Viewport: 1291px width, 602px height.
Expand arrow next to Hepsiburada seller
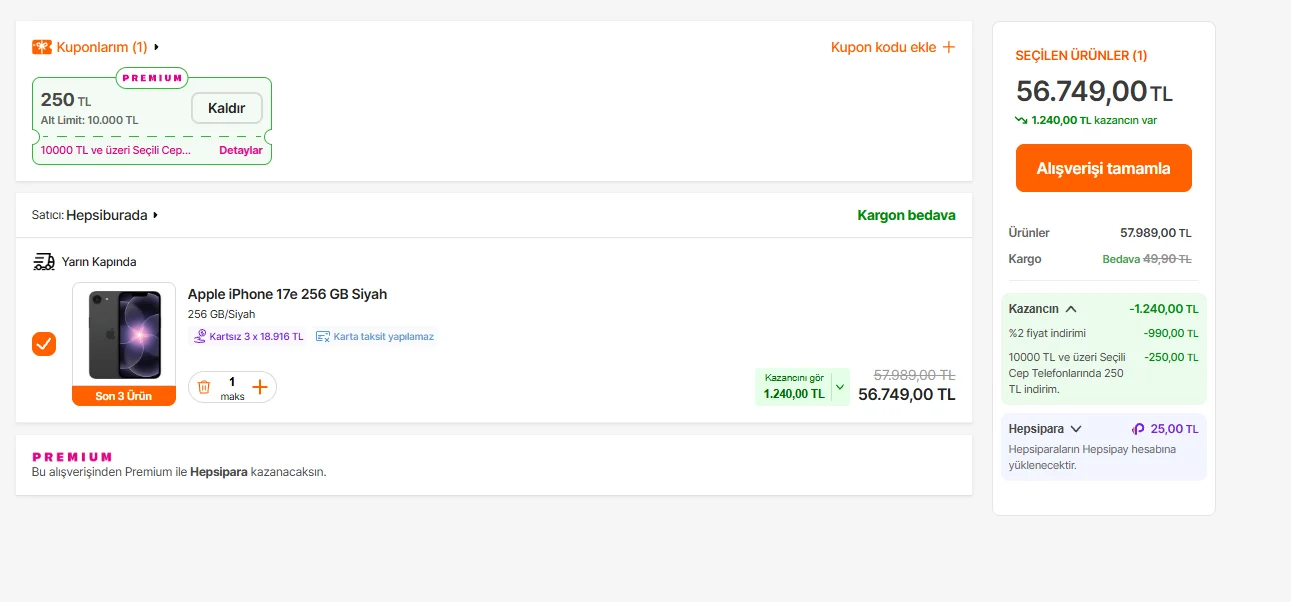[x=156, y=215]
